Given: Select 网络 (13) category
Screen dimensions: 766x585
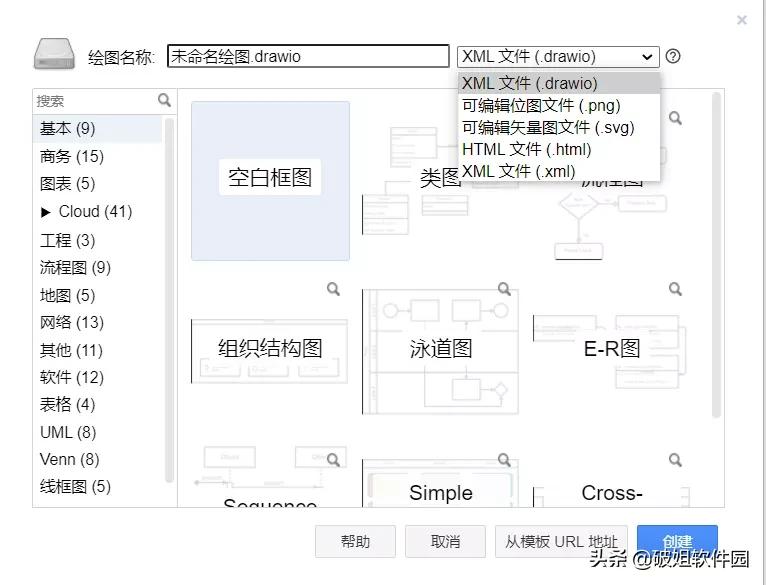Looking at the screenshot, I should [x=97, y=323].
